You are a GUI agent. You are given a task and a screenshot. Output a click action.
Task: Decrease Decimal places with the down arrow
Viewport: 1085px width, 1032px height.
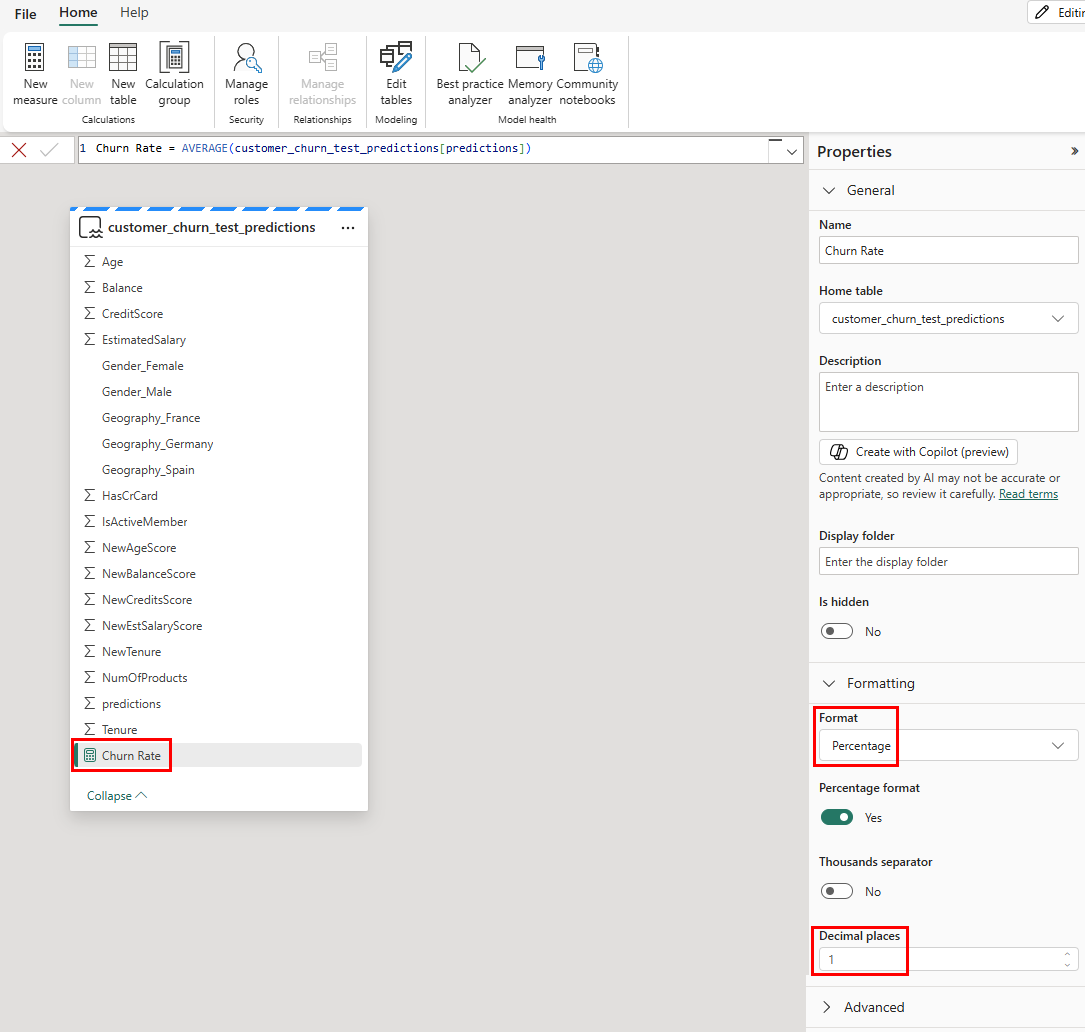[1067, 964]
